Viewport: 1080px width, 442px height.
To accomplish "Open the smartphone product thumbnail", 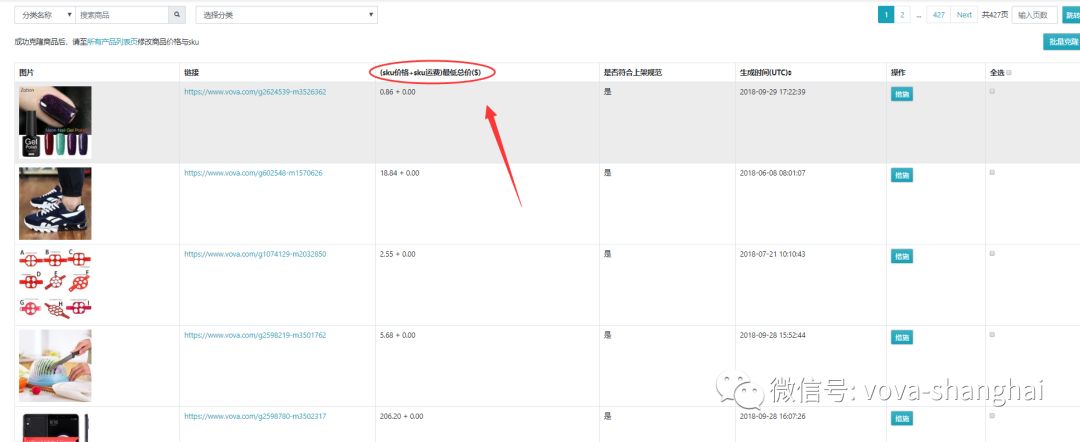I will point(55,428).
